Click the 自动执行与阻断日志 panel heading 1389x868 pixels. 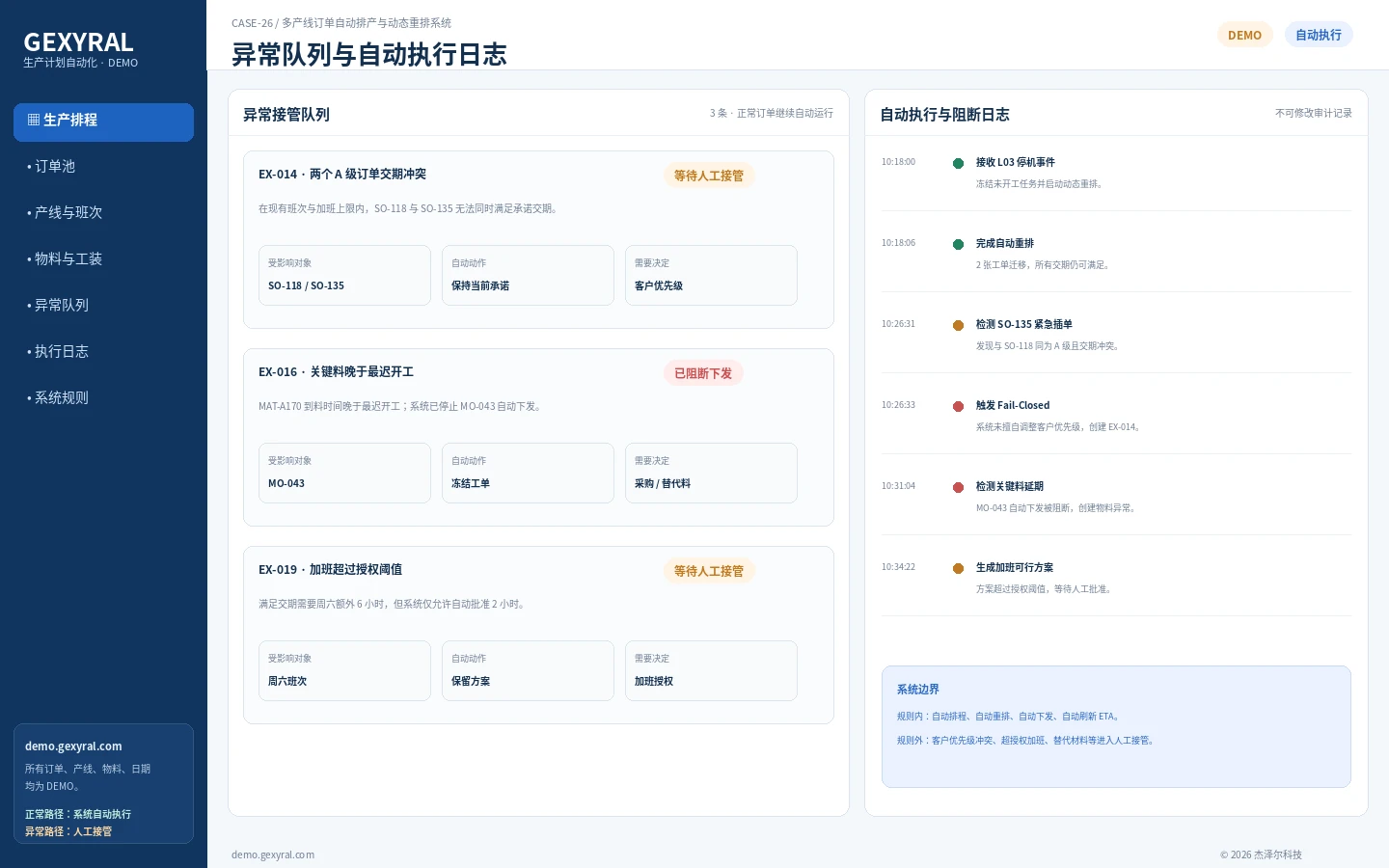point(944,115)
